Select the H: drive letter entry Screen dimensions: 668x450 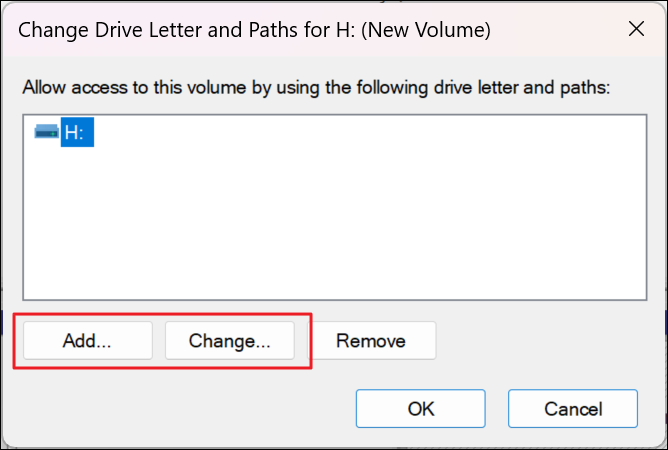click(77, 133)
